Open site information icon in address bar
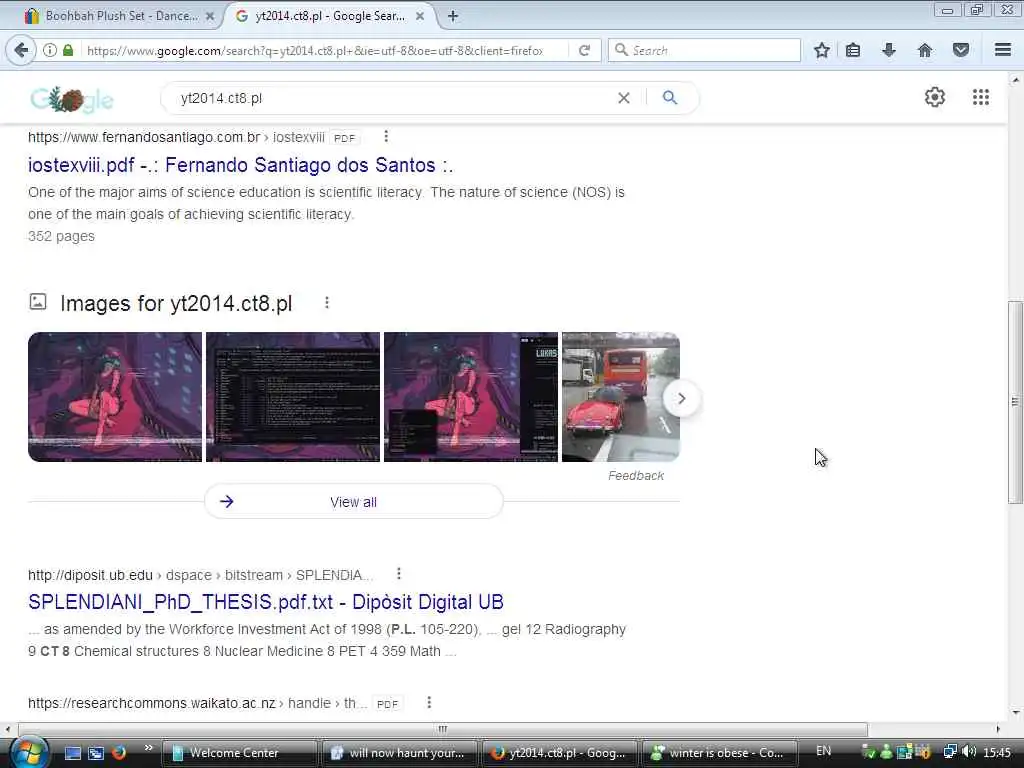The width and height of the screenshot is (1024, 768). 50,50
